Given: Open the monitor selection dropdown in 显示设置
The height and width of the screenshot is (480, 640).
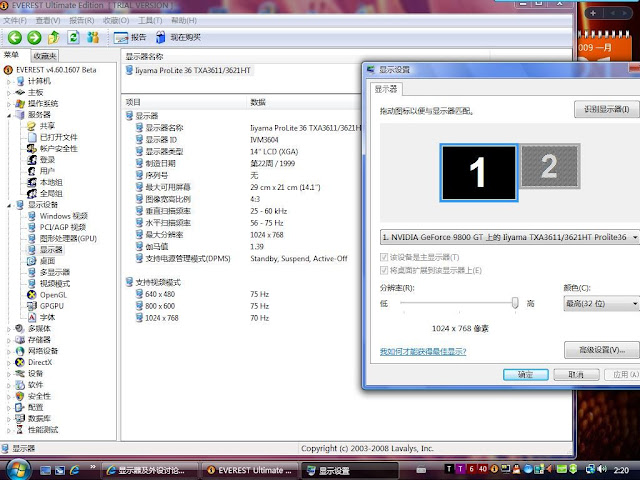Looking at the screenshot, I should (510, 237).
